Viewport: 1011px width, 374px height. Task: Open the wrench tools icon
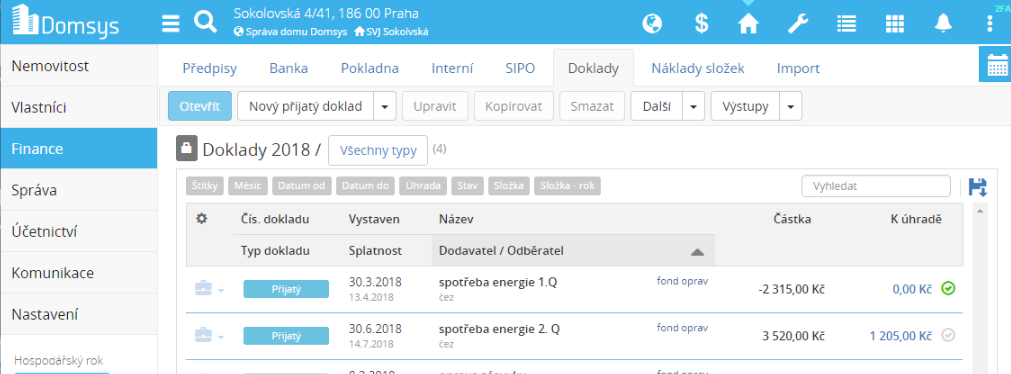798,24
